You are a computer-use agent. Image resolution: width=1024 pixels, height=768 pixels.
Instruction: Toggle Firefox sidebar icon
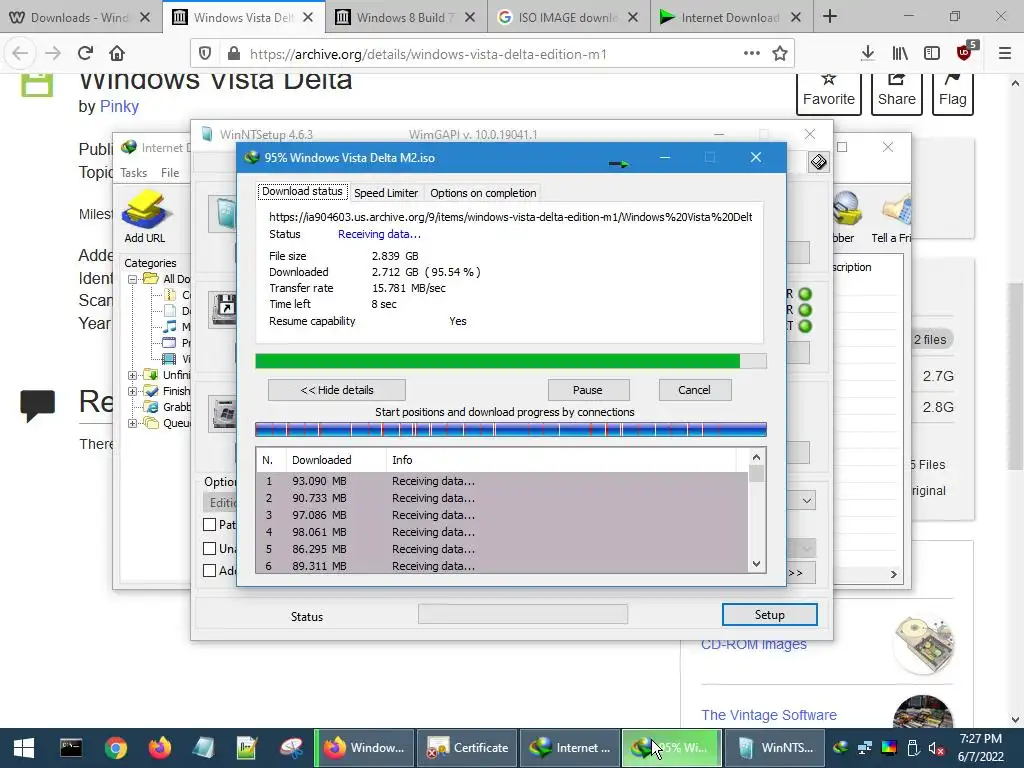(x=932, y=53)
